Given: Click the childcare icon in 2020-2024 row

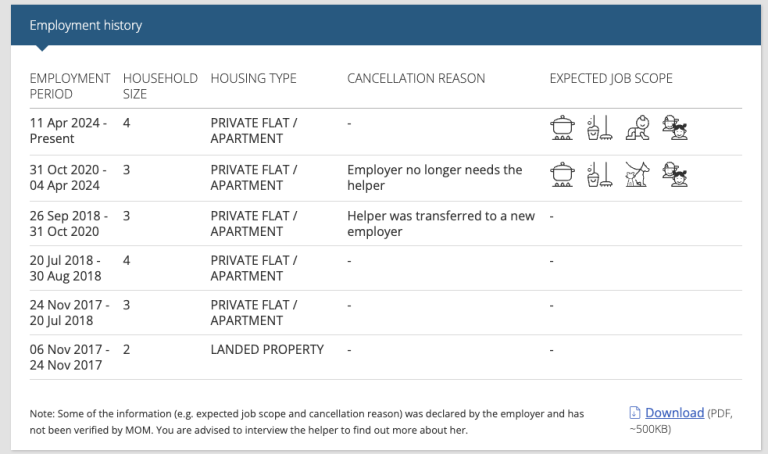Looking at the screenshot, I should pos(674,174).
